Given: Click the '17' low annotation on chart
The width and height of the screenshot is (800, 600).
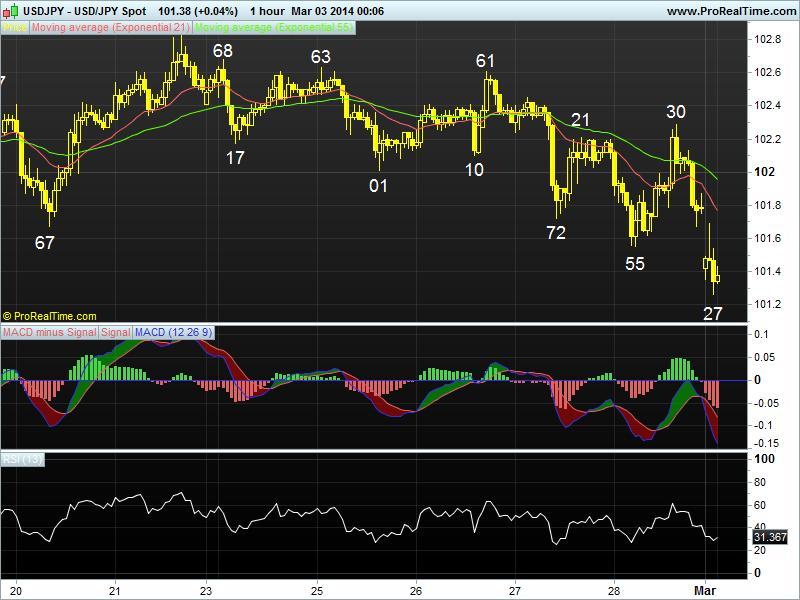Looking at the screenshot, I should point(235,158).
